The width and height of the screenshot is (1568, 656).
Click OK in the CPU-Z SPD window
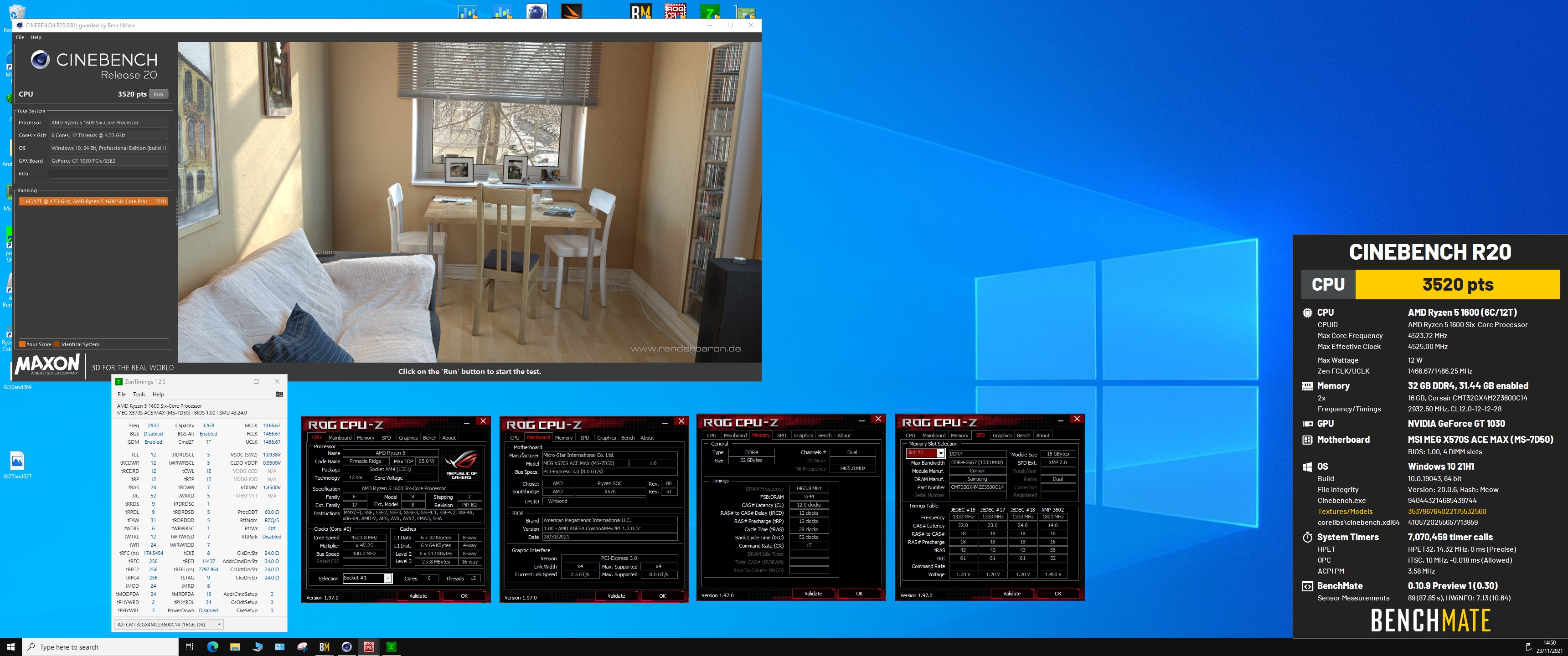click(x=1058, y=593)
